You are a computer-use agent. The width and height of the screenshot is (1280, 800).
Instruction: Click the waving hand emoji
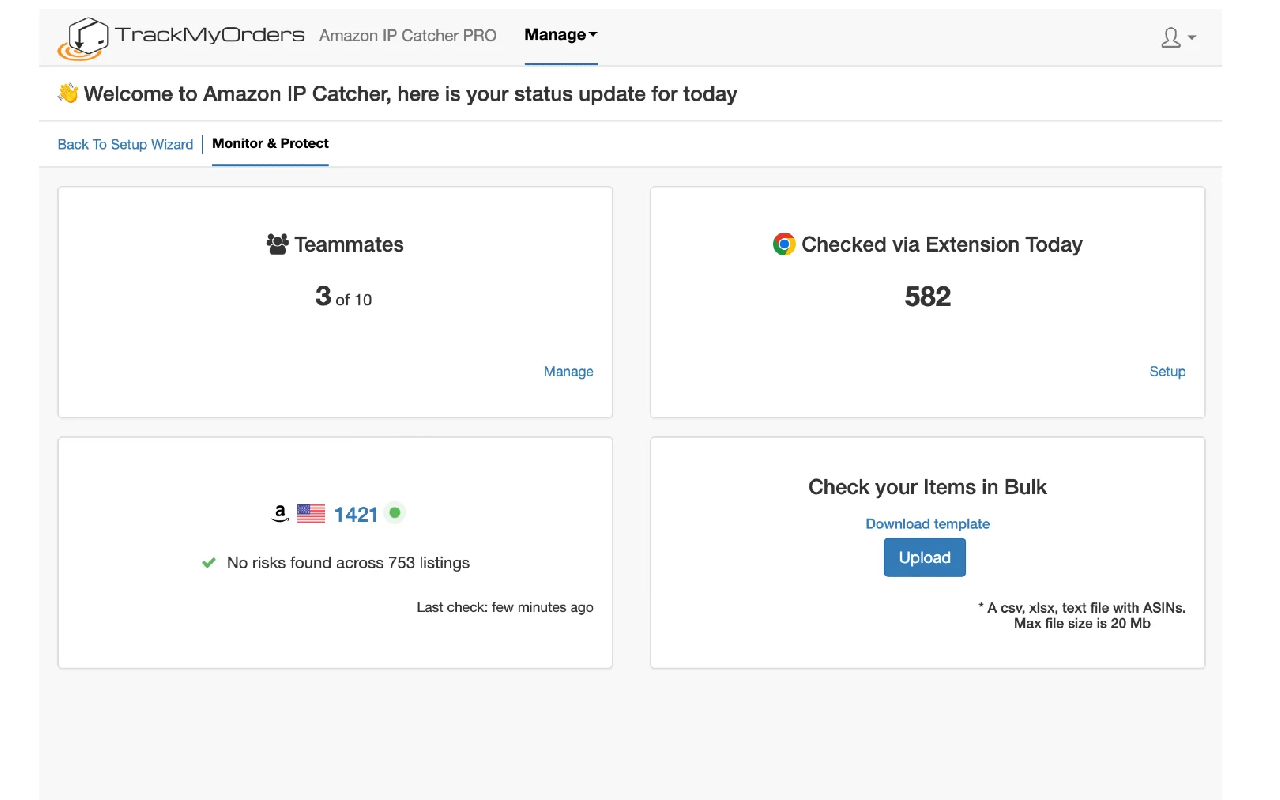(68, 94)
